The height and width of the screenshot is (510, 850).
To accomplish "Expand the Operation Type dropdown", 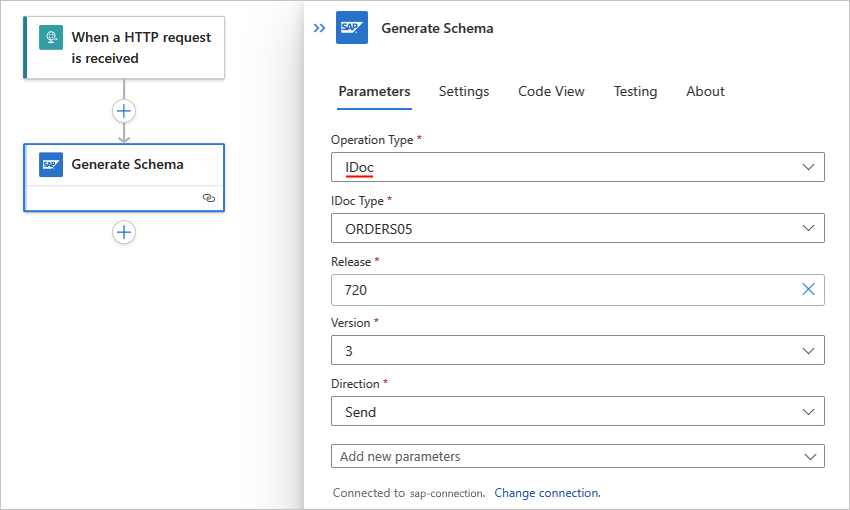I will (808, 167).
